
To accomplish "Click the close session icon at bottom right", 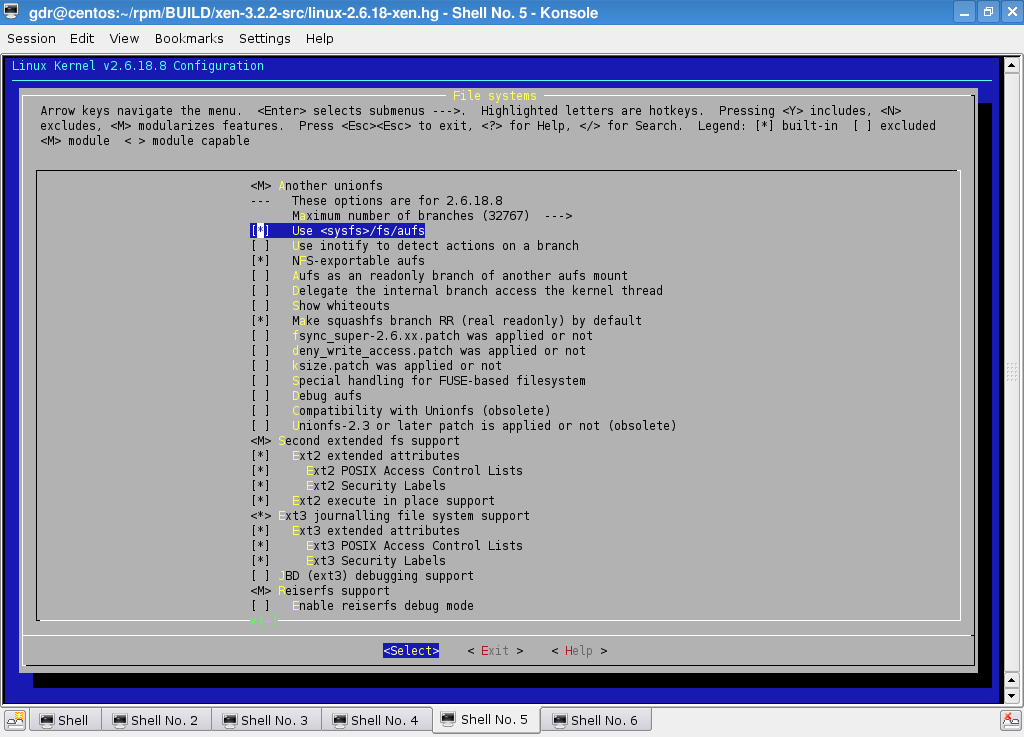I will [x=1010, y=720].
